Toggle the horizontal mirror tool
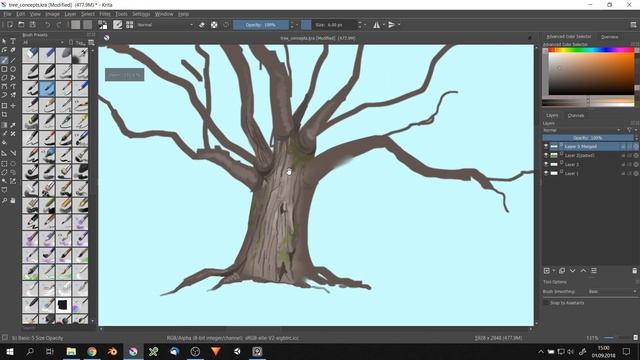 click(x=376, y=25)
